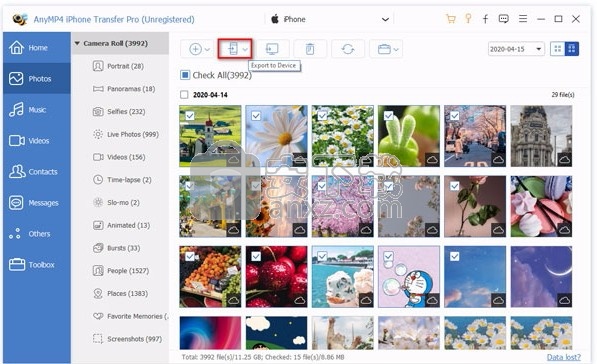The width and height of the screenshot is (597, 364).
Task: Expand the iPhone device selector dropdown
Action: pos(385,19)
